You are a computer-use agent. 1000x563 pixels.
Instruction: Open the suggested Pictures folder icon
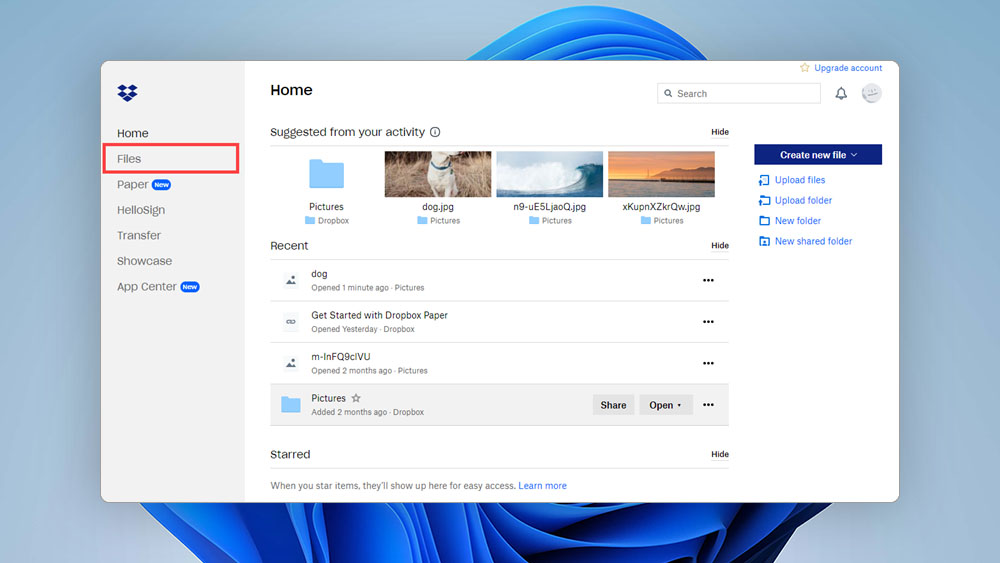pyautogui.click(x=327, y=173)
